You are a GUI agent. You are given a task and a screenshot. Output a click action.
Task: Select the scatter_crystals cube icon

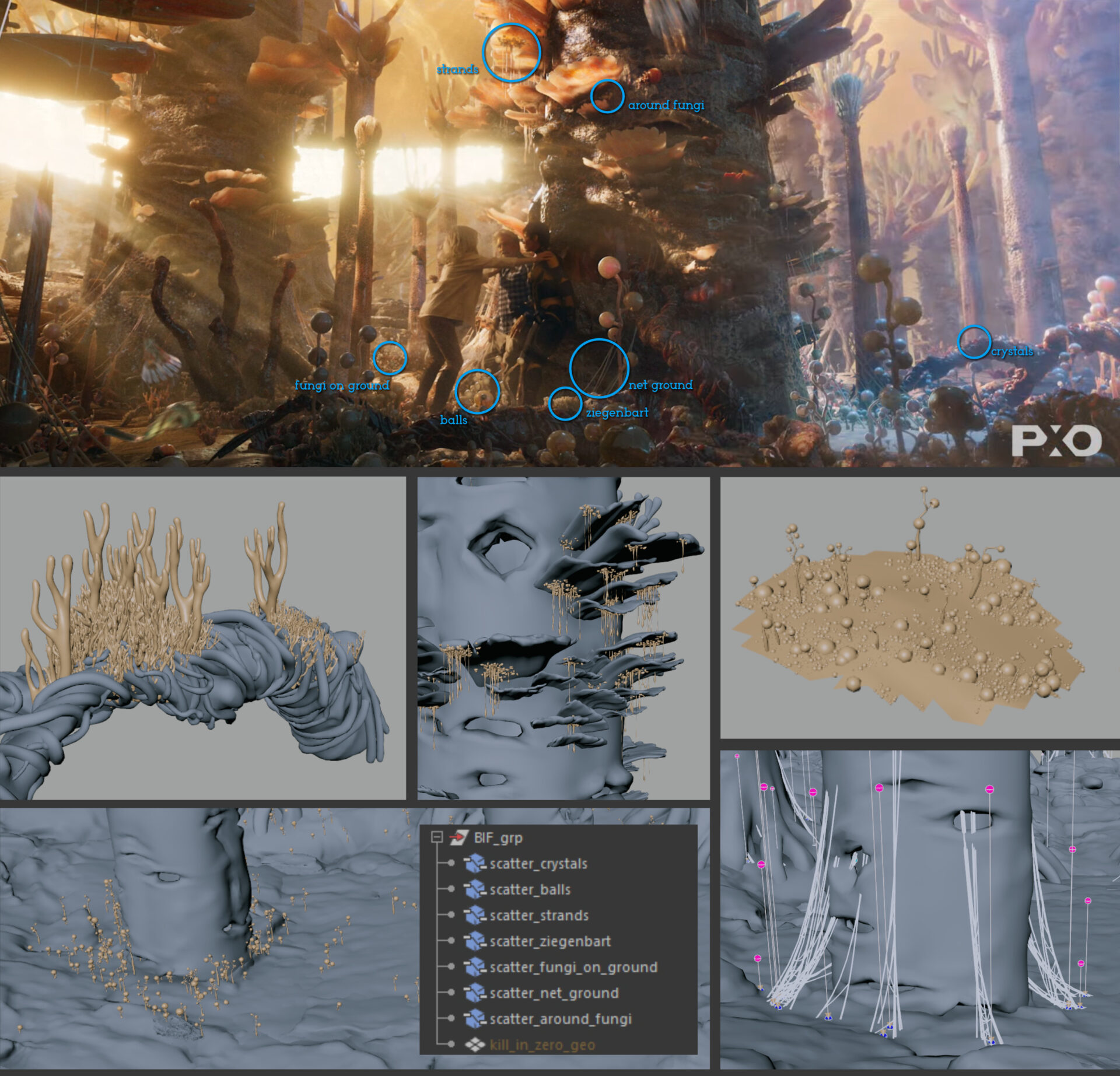(476, 864)
